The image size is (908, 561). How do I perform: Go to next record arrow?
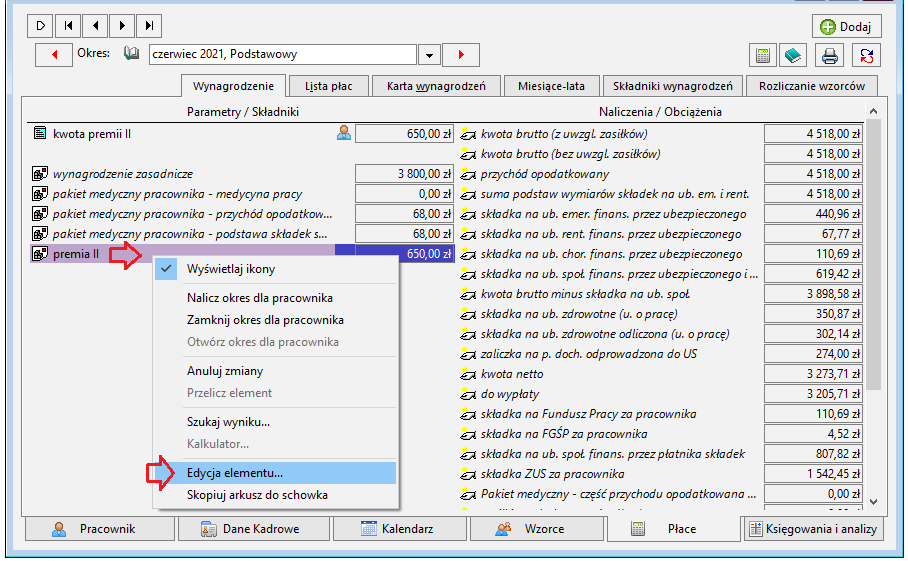[122, 25]
